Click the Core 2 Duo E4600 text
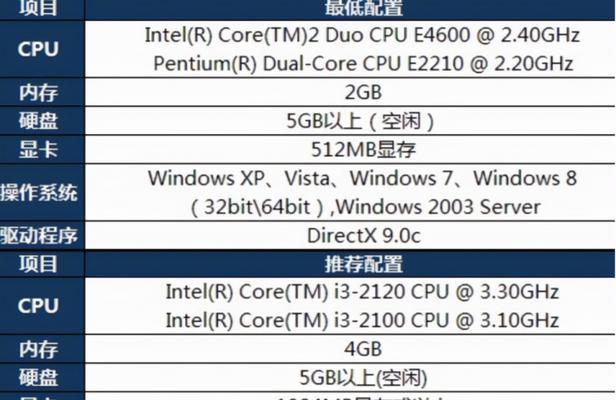Screen dimensions: 616x400 click(x=362, y=35)
